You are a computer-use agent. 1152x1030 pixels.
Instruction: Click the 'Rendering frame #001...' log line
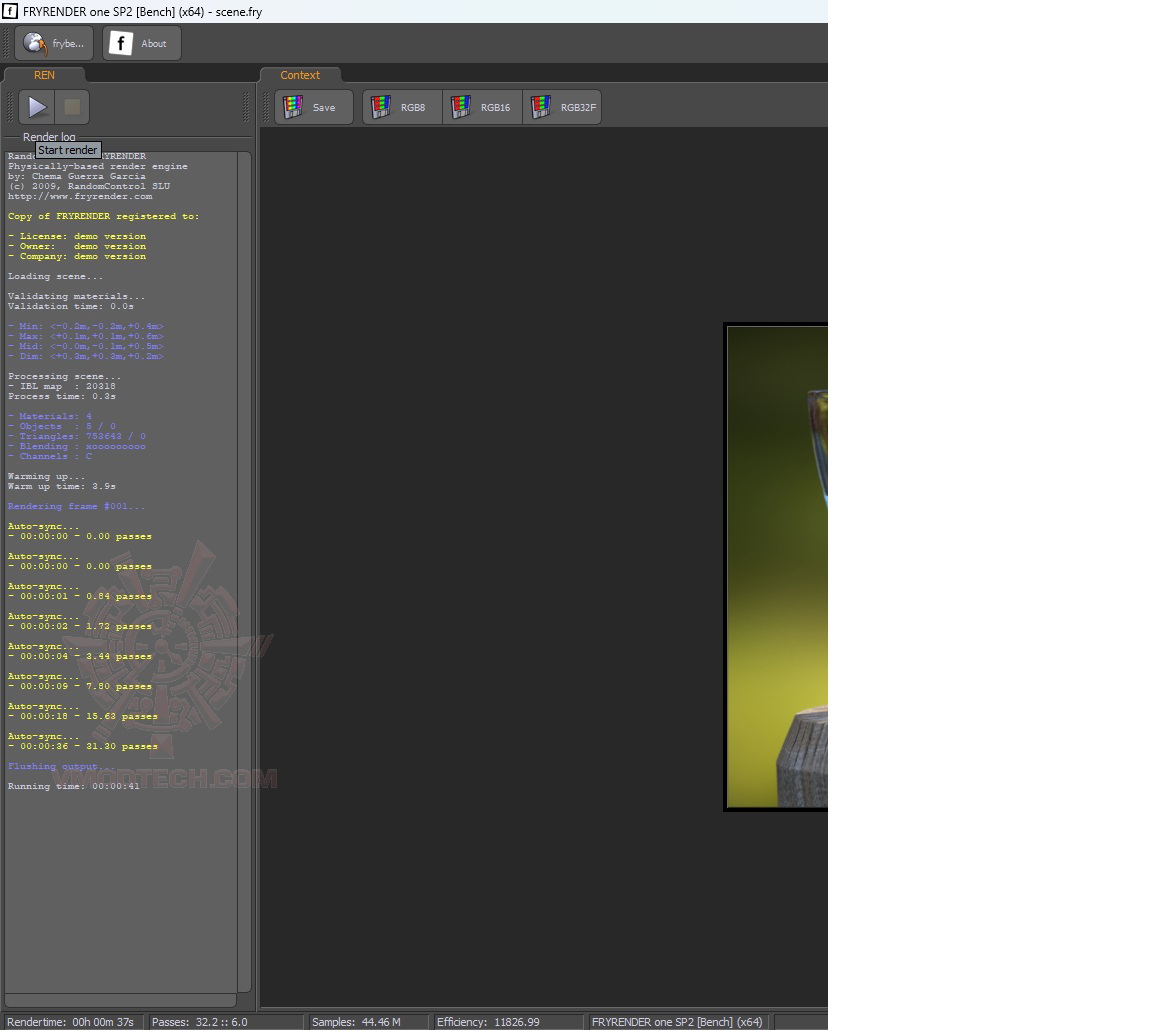coord(76,506)
